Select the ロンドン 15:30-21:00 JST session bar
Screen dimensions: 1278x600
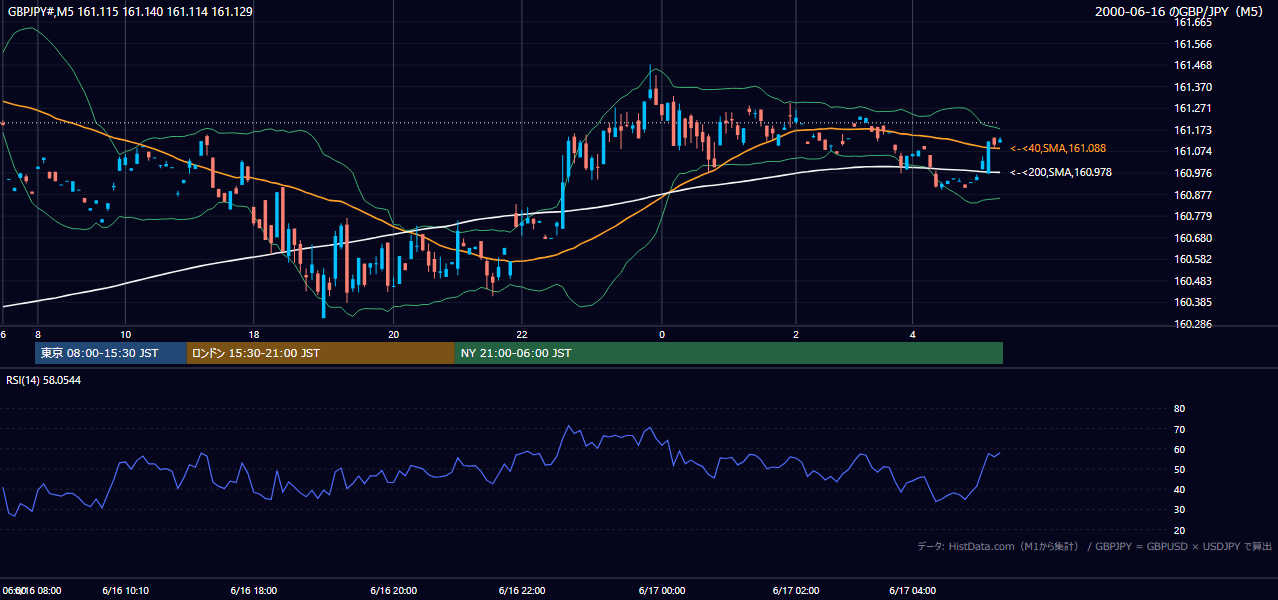point(320,353)
